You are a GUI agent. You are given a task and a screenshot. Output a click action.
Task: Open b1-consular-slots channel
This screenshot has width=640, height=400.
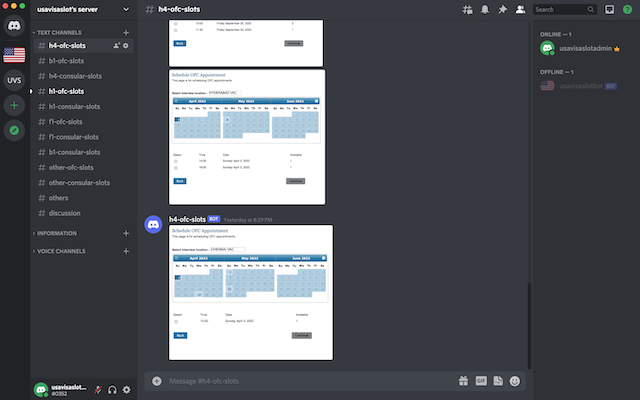click(83, 152)
